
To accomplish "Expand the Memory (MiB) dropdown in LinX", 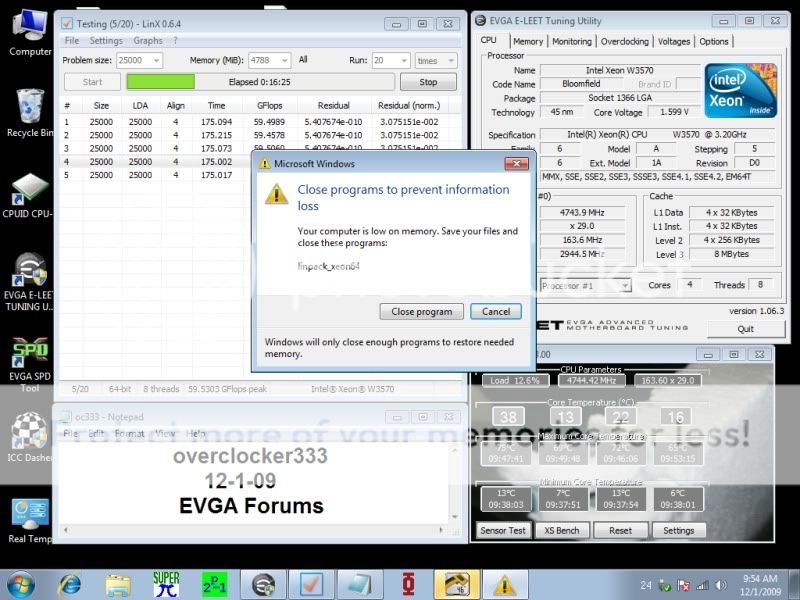I will pyautogui.click(x=283, y=61).
